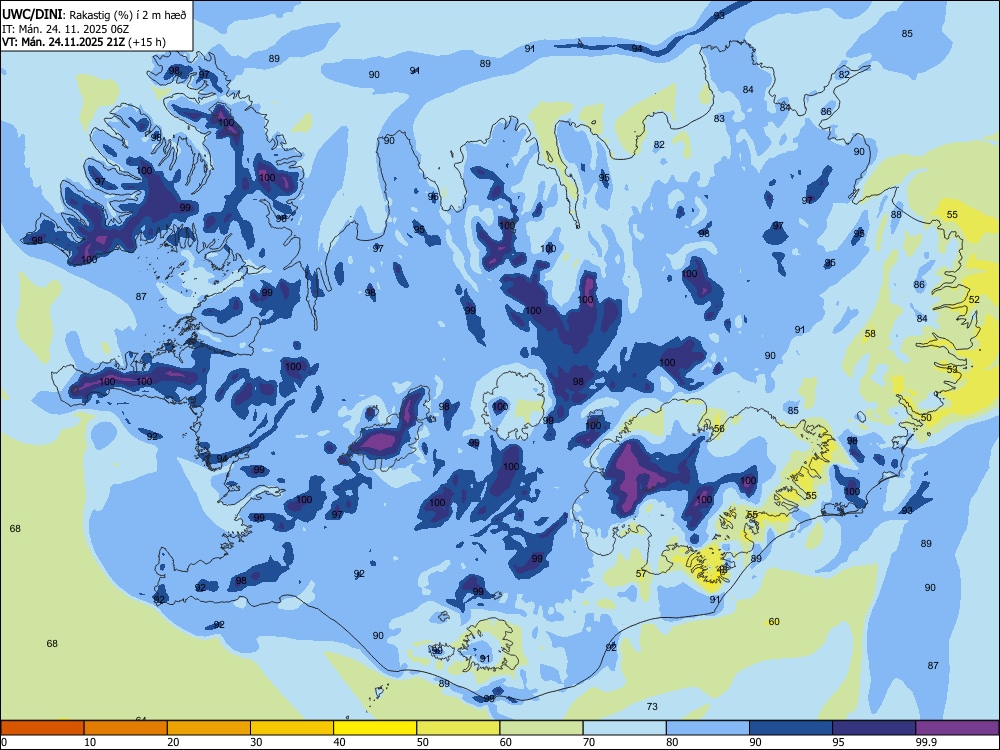Choose the 70–80 pale blue legend swatch
The image size is (1000, 750).
click(624, 728)
